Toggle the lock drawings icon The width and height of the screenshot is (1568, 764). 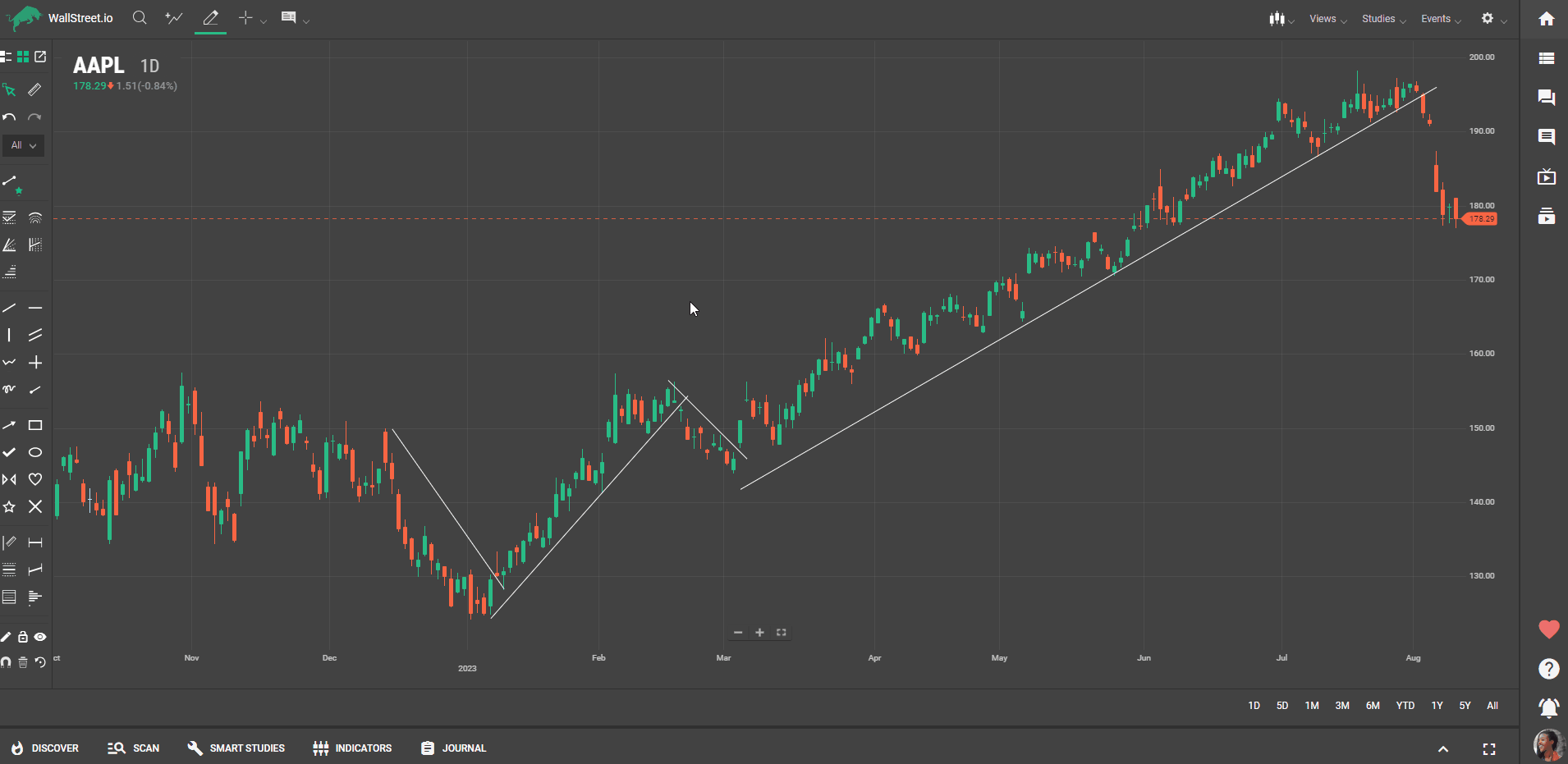23,637
